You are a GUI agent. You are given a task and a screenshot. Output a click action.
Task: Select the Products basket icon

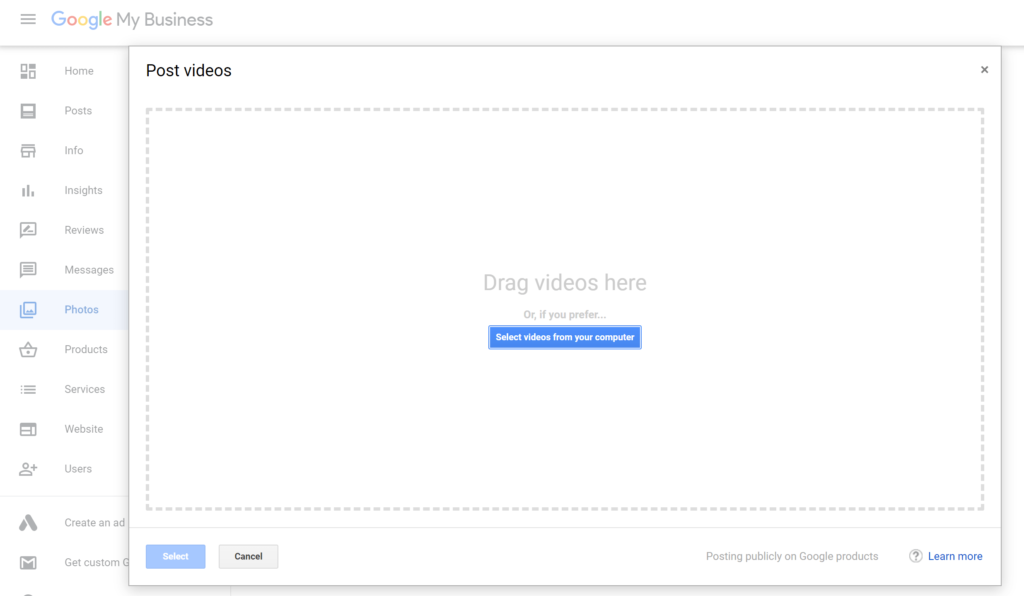(28, 349)
